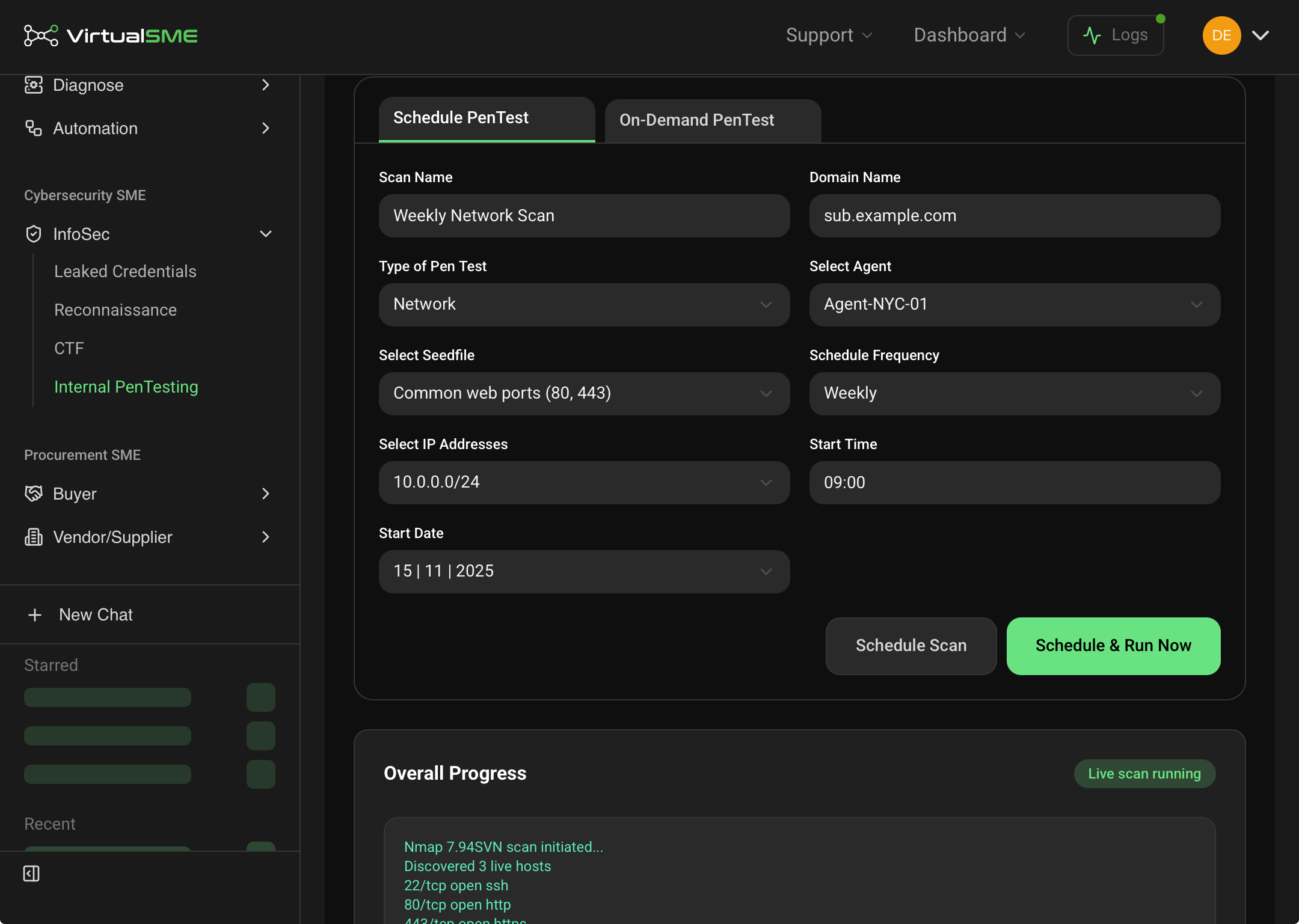
Task: Click the Live scan running badge
Action: point(1144,774)
